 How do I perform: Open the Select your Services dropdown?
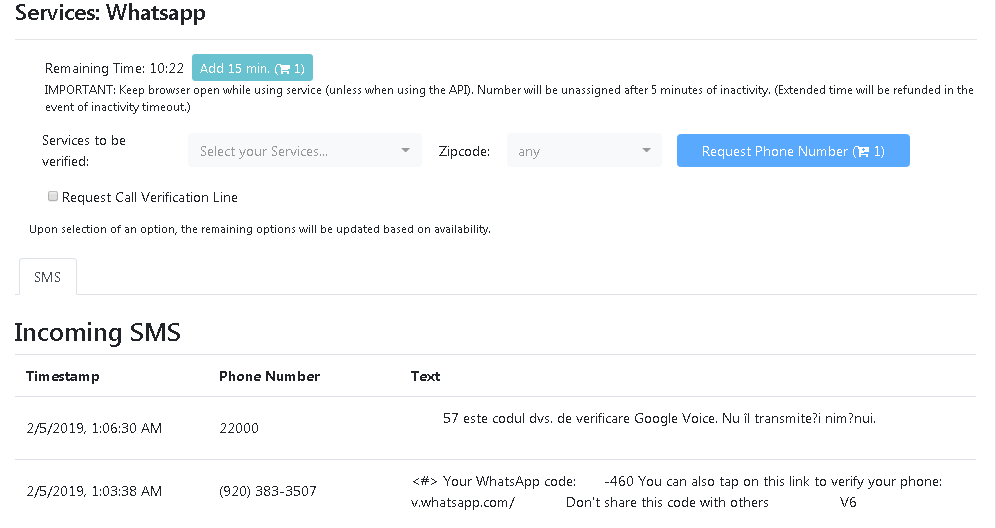pos(305,151)
